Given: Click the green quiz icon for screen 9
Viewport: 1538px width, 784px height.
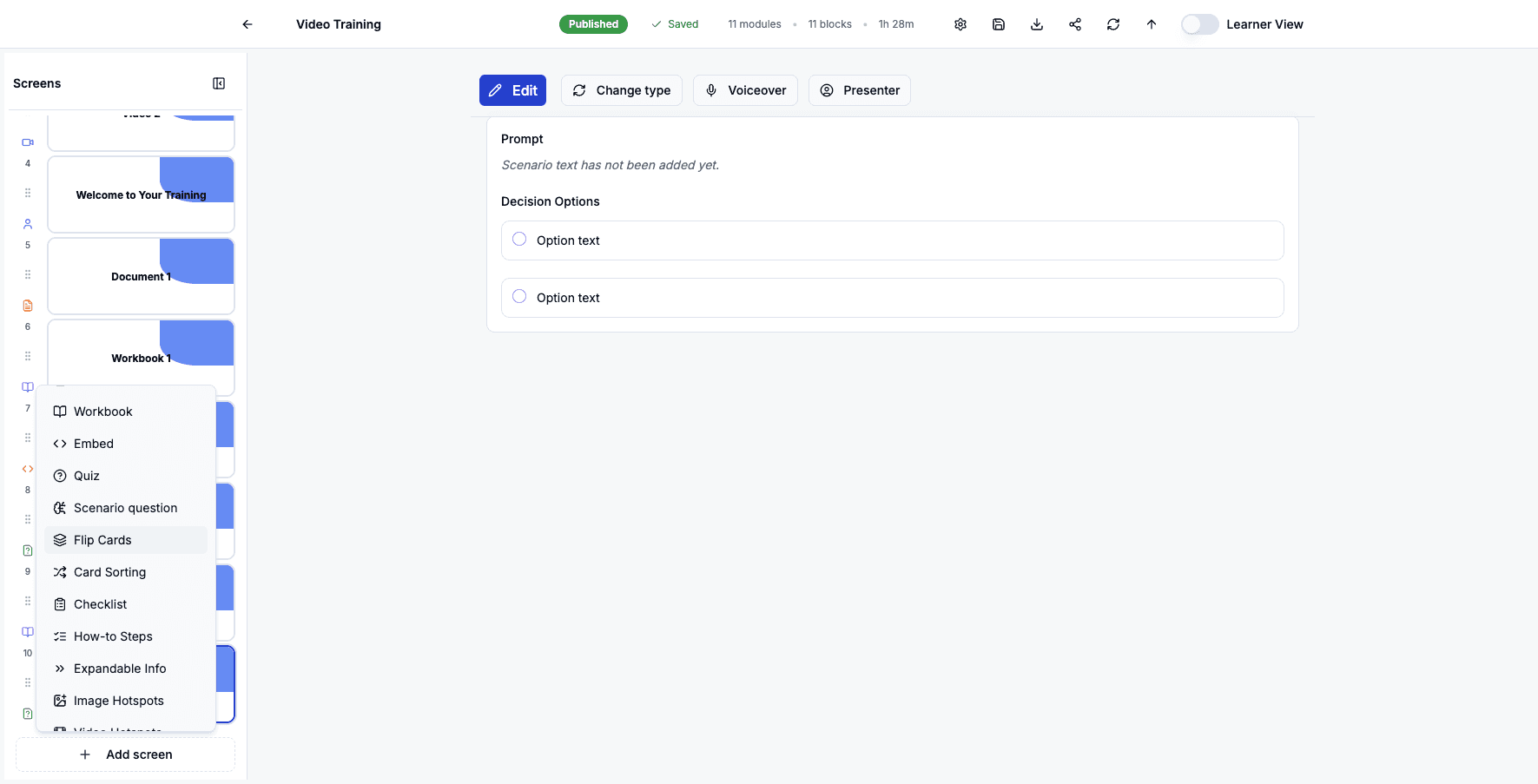Looking at the screenshot, I should click(x=28, y=550).
